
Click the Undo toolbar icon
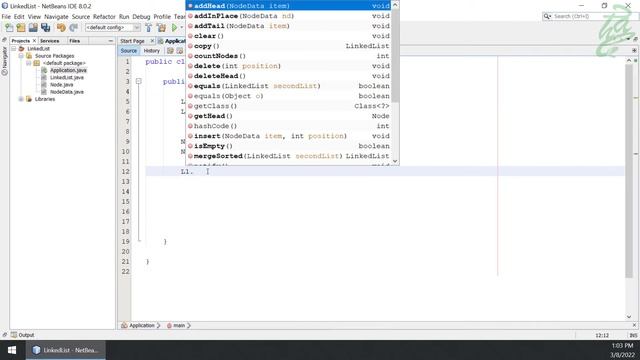click(x=61, y=27)
